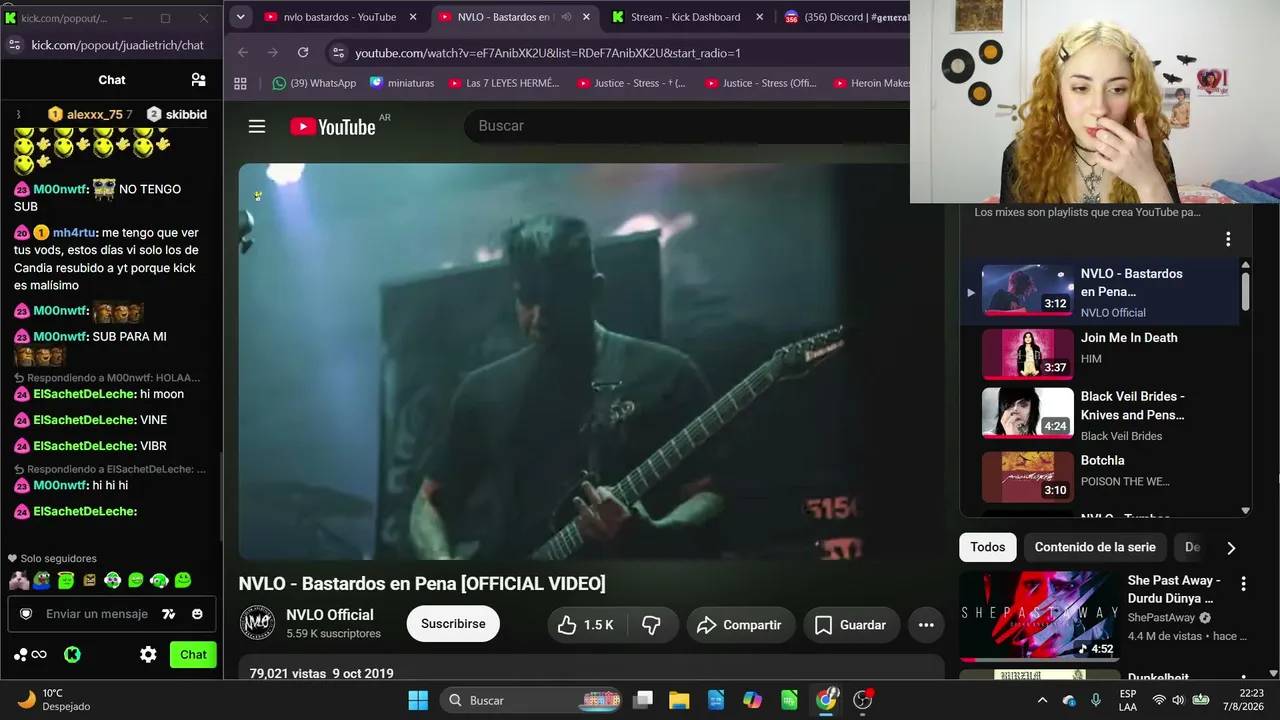Reload the YouTube page
The width and height of the screenshot is (1280, 720).
(x=303, y=53)
